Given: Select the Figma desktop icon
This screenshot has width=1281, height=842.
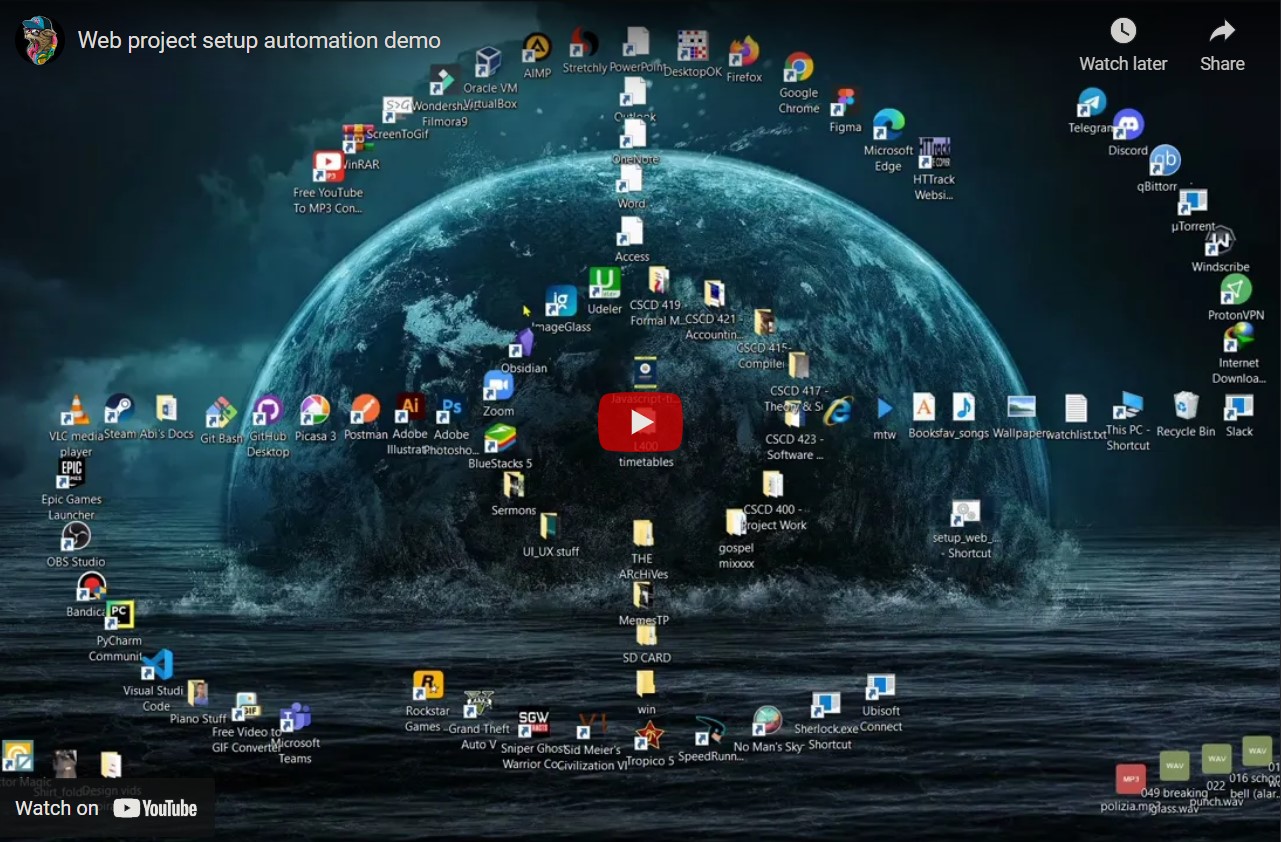Looking at the screenshot, I should pos(845,103).
